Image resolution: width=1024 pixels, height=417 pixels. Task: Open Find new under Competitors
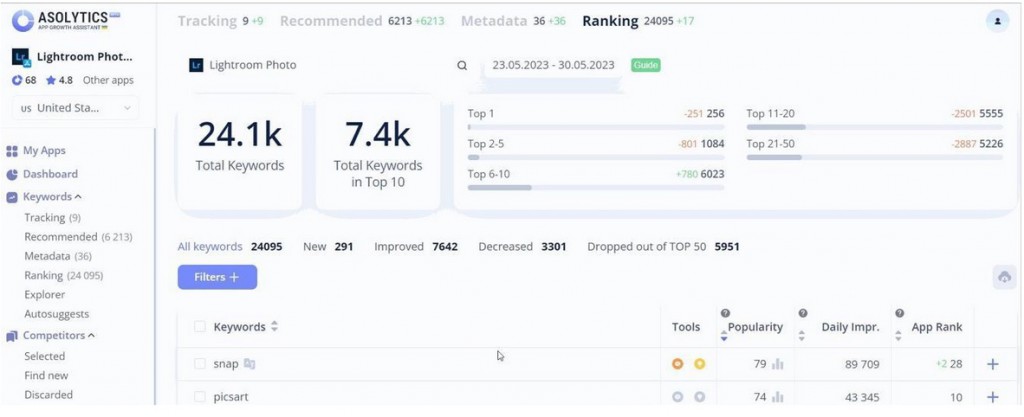46,376
